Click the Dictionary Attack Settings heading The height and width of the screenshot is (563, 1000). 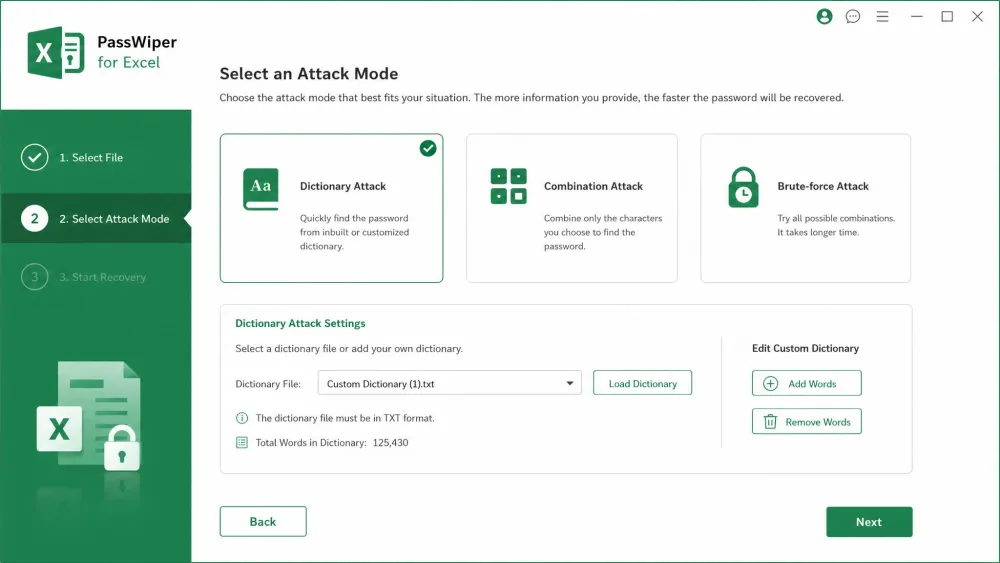pyautogui.click(x=300, y=323)
